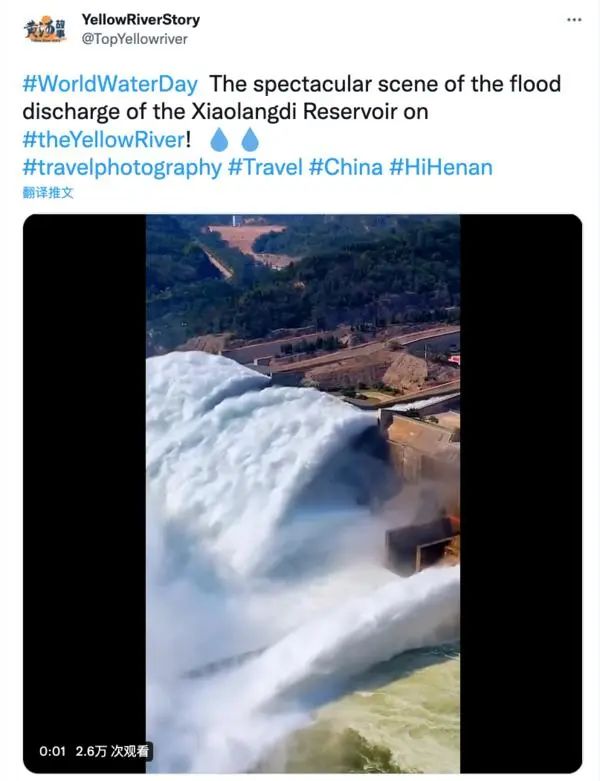Click the 翻译推文 translate tweet link
The image size is (600, 781).
coord(48,193)
